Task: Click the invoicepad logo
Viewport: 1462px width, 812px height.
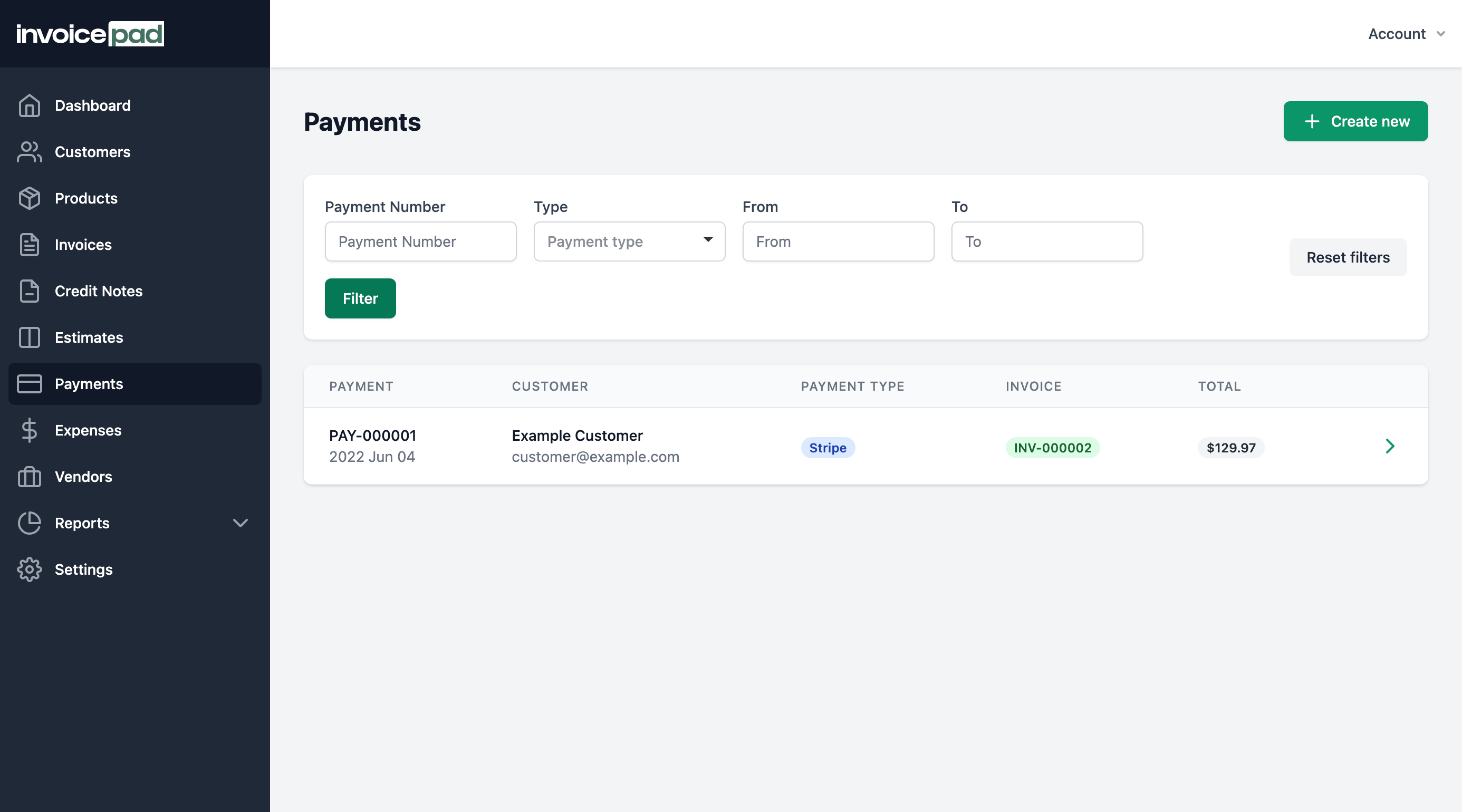Action: pyautogui.click(x=90, y=34)
